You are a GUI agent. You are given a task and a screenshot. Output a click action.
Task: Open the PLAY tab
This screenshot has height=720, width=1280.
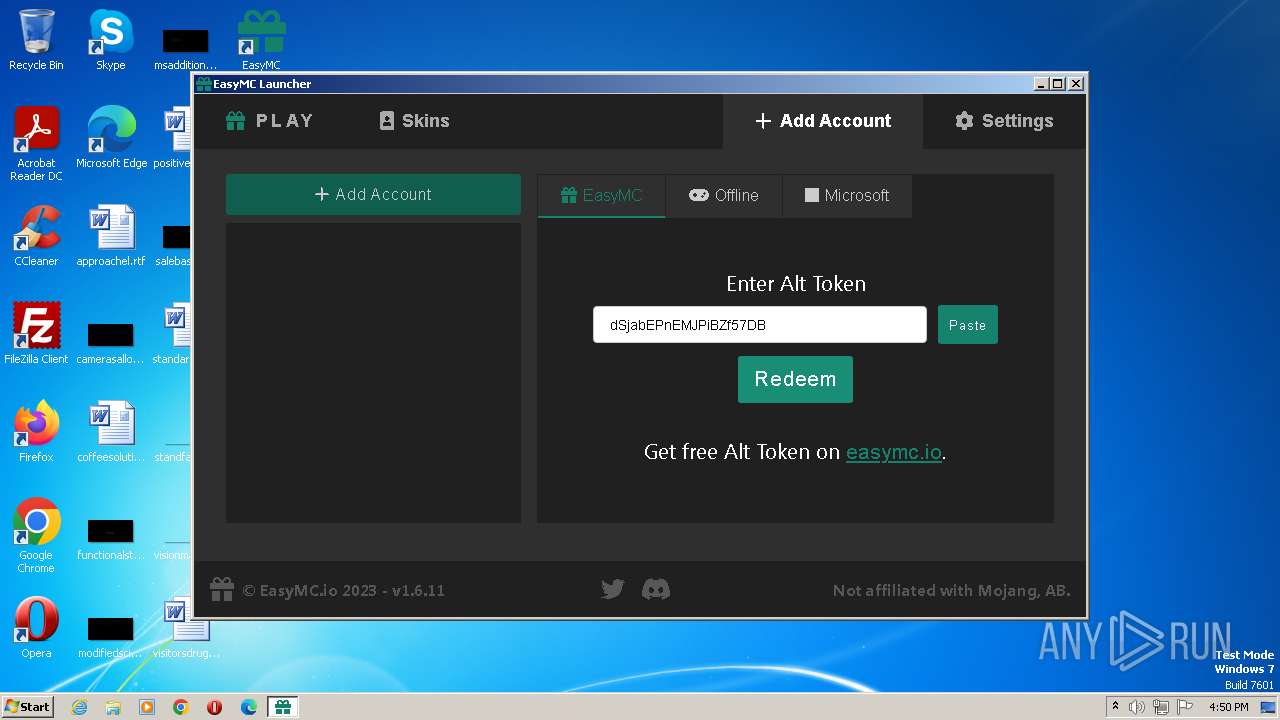click(270, 121)
